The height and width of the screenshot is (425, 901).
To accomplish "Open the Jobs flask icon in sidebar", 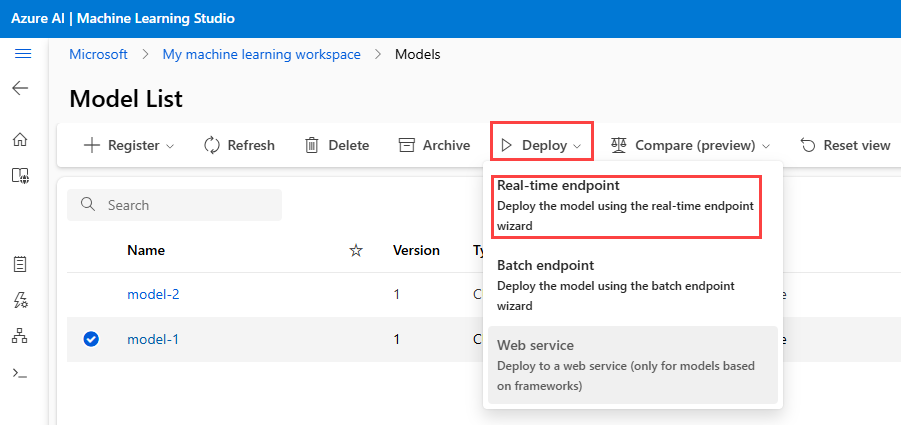I will coord(20,300).
